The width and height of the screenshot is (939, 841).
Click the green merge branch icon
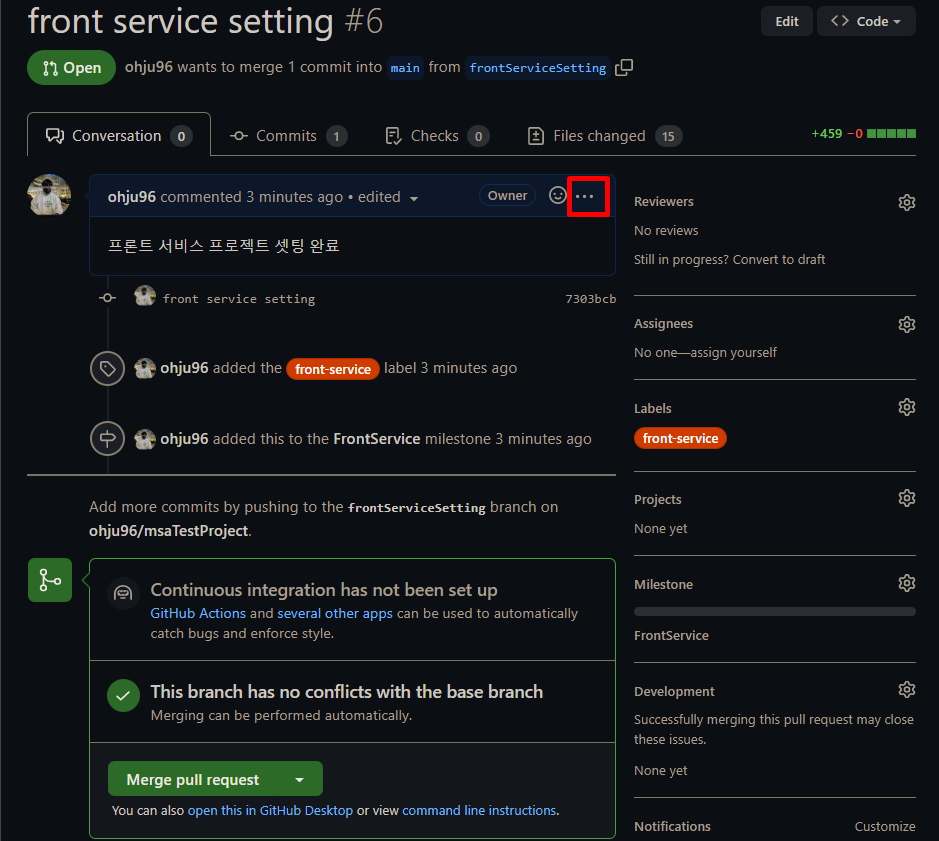pos(50,580)
